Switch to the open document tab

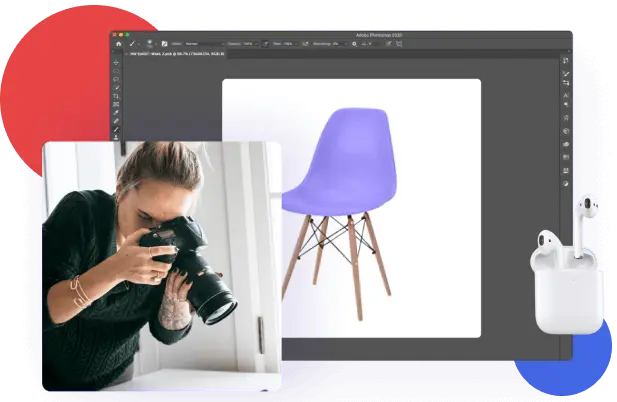170,54
